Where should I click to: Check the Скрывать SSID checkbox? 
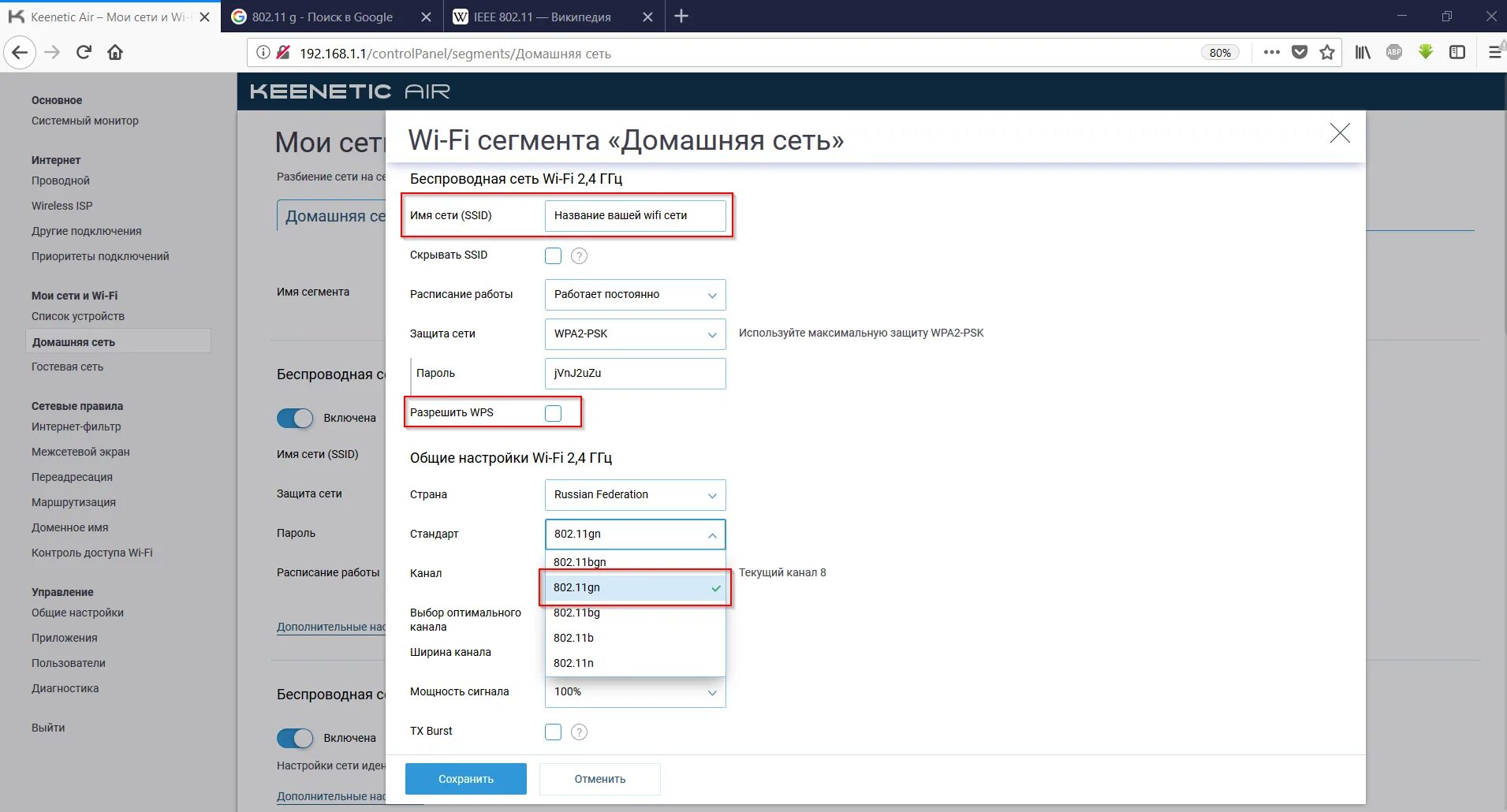(553, 255)
